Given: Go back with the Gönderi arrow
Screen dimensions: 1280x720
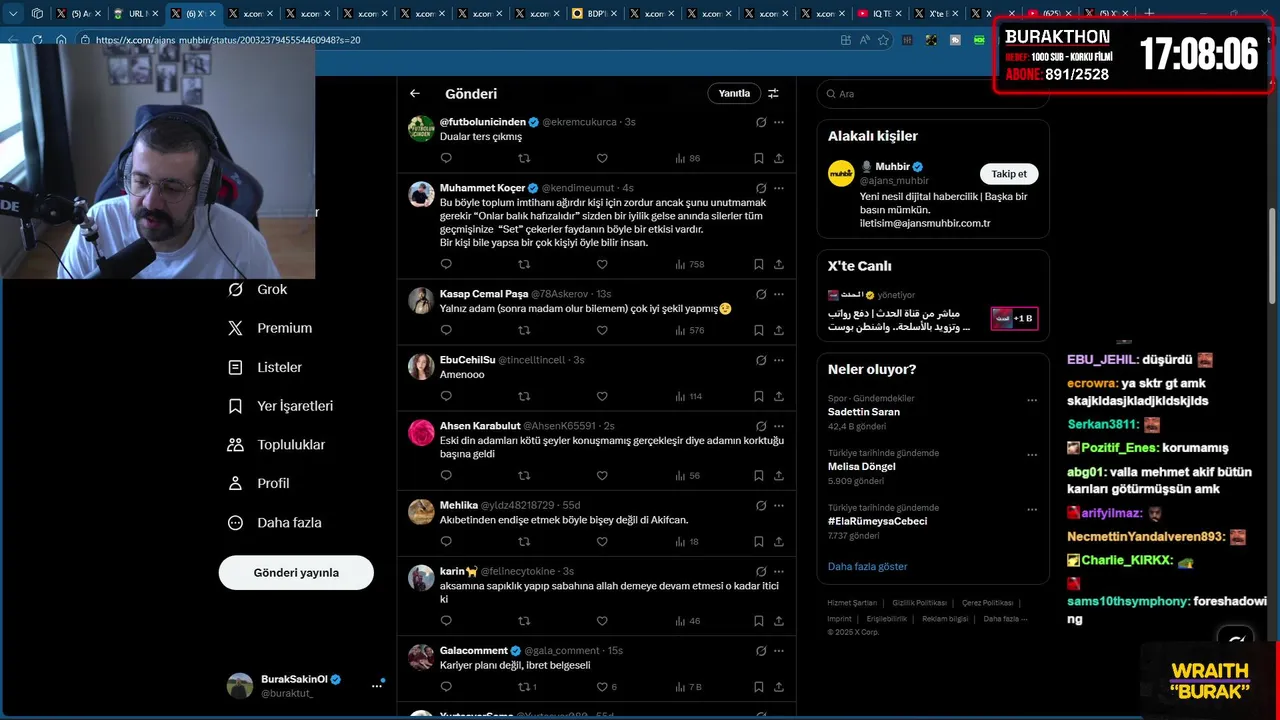Looking at the screenshot, I should [415, 93].
